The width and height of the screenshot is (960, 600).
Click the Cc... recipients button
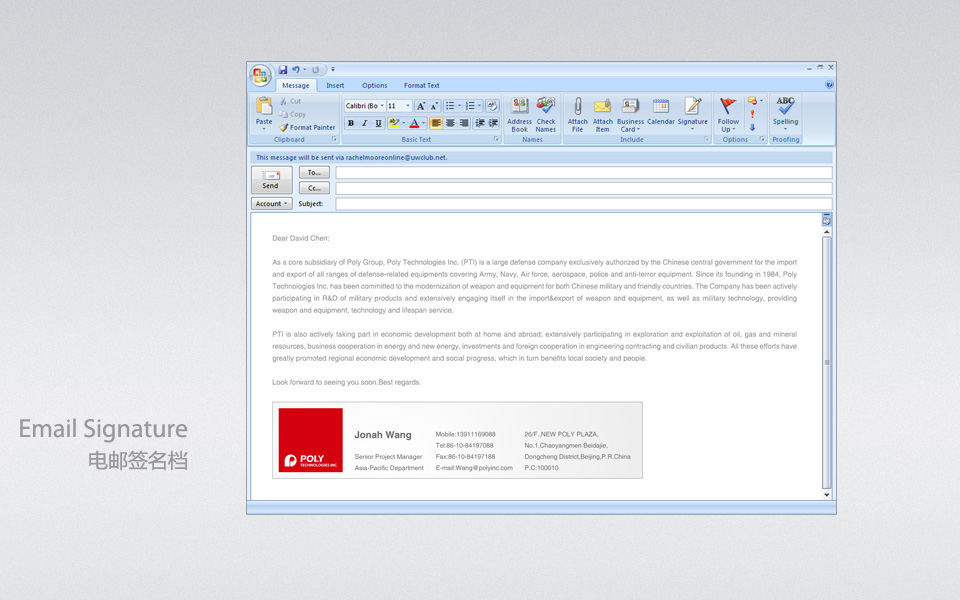point(314,188)
